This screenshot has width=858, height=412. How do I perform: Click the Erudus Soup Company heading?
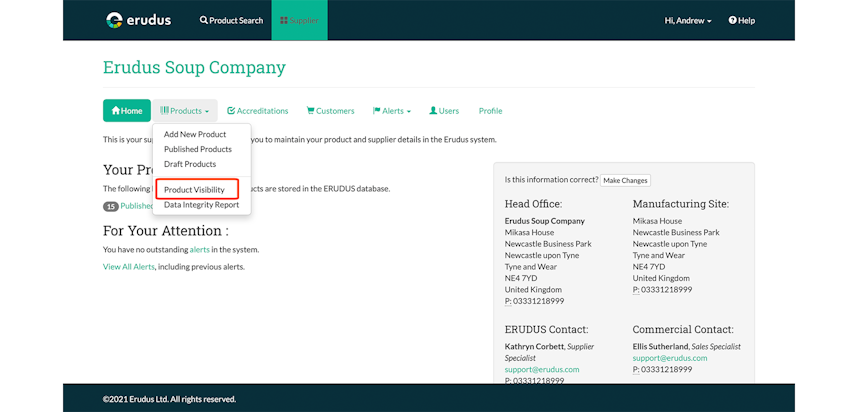[x=194, y=68]
